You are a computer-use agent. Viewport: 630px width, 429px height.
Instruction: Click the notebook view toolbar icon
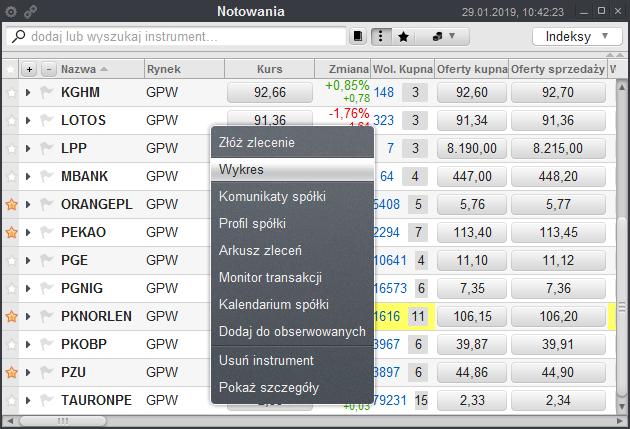coord(358,37)
